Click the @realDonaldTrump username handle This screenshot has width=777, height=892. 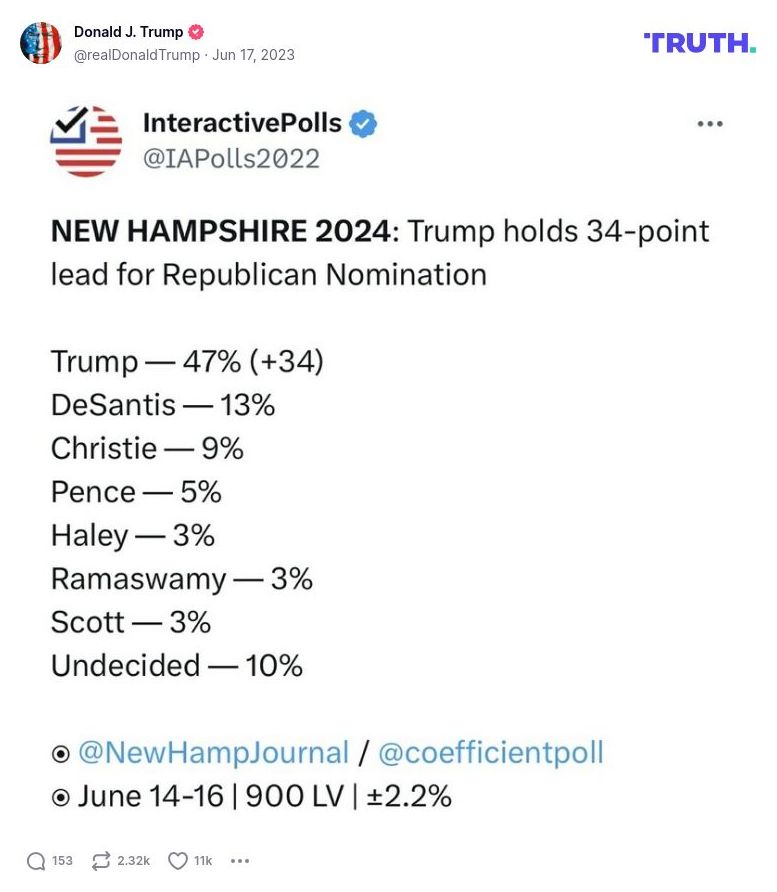point(135,55)
